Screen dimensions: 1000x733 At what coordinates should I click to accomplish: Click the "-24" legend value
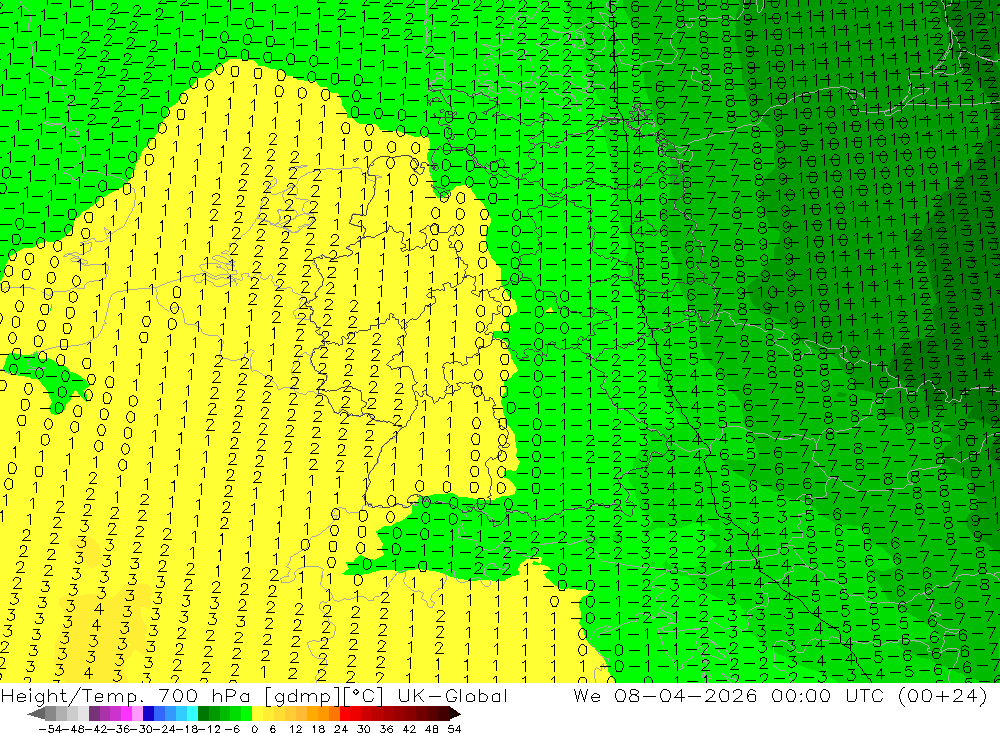165,729
